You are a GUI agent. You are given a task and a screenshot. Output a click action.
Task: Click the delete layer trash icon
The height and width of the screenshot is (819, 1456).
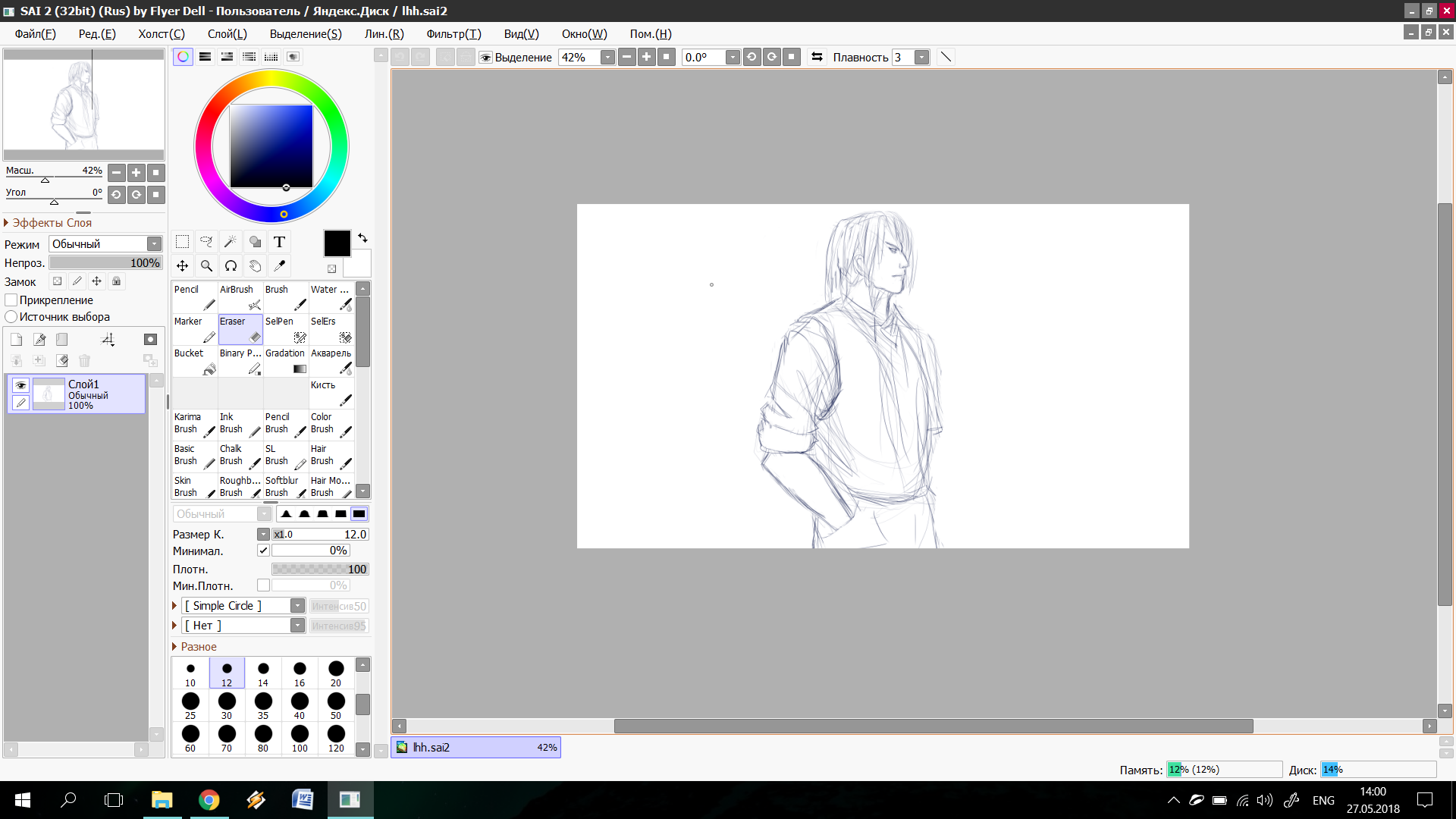click(x=84, y=361)
